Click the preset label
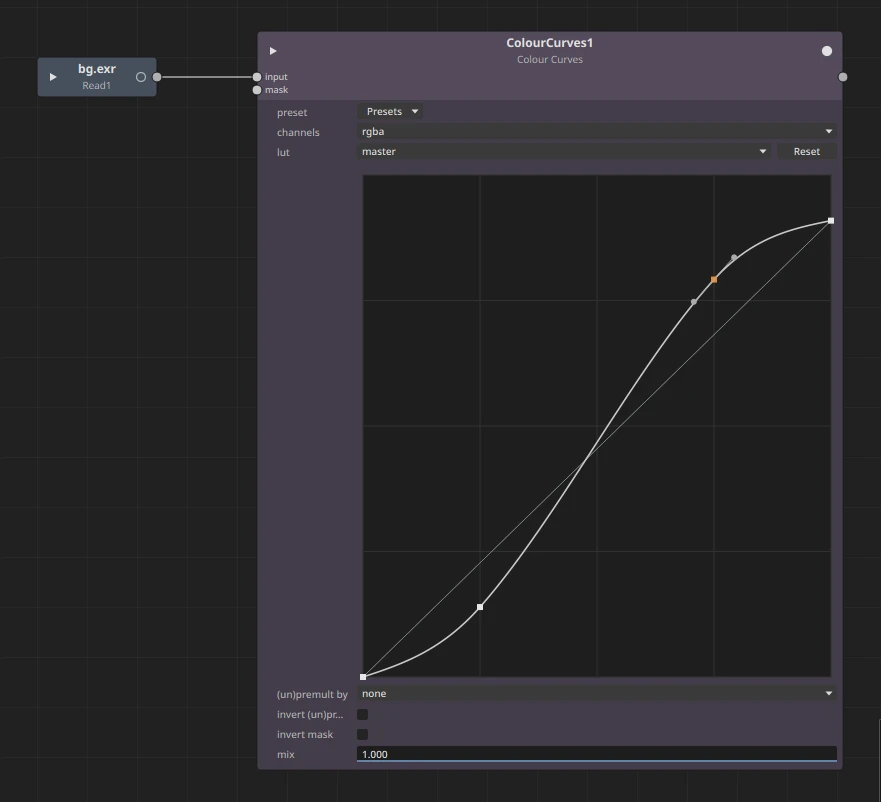 [292, 112]
